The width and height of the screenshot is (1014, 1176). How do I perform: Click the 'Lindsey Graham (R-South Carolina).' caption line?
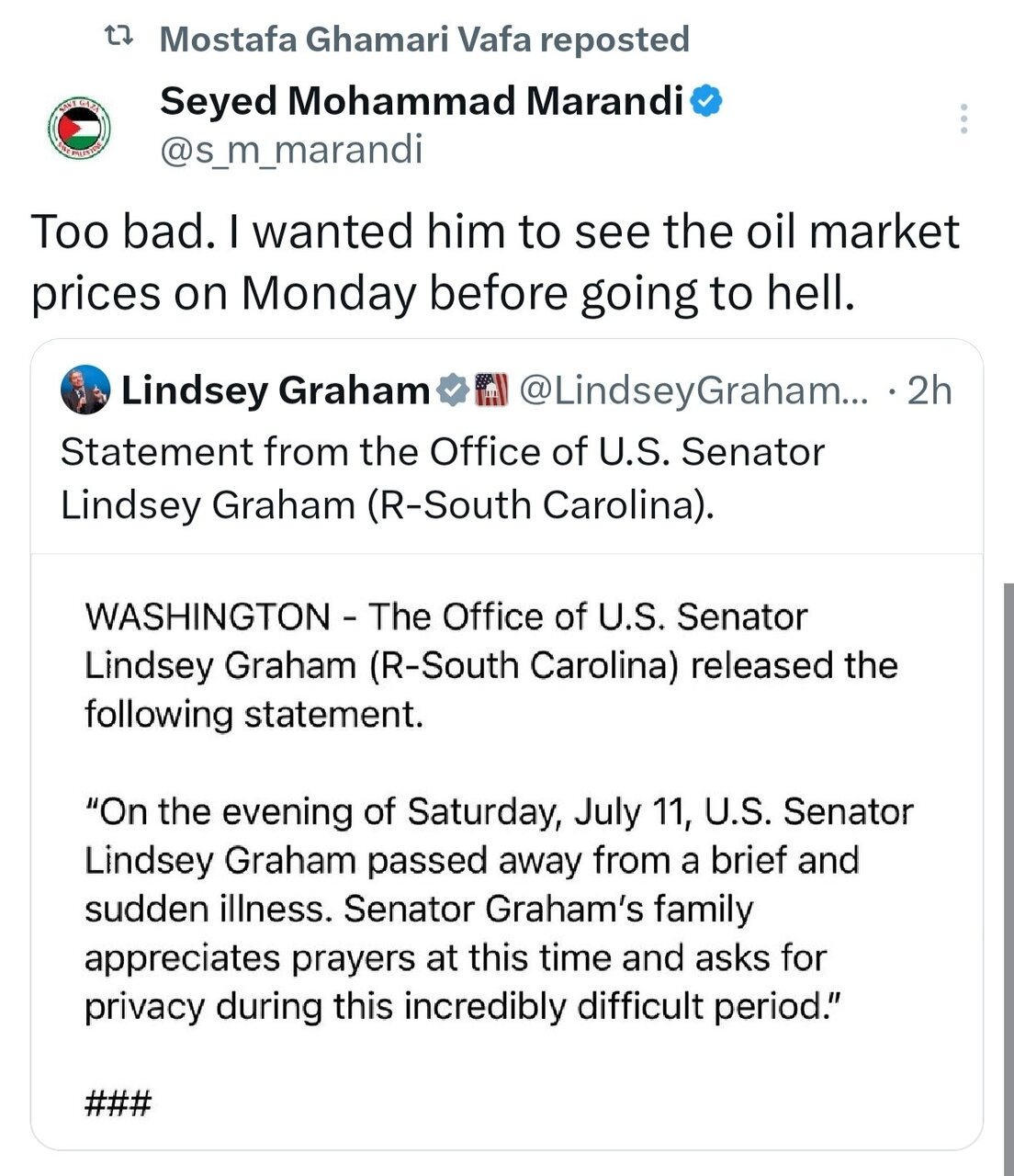tap(387, 505)
